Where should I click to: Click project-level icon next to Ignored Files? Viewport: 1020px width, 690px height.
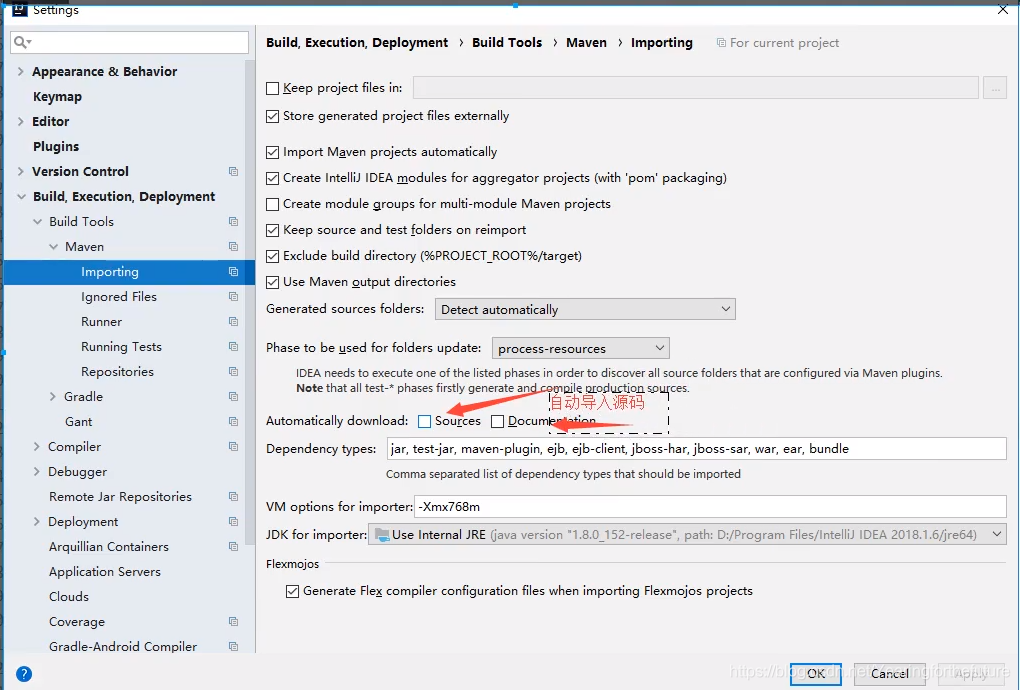(234, 297)
